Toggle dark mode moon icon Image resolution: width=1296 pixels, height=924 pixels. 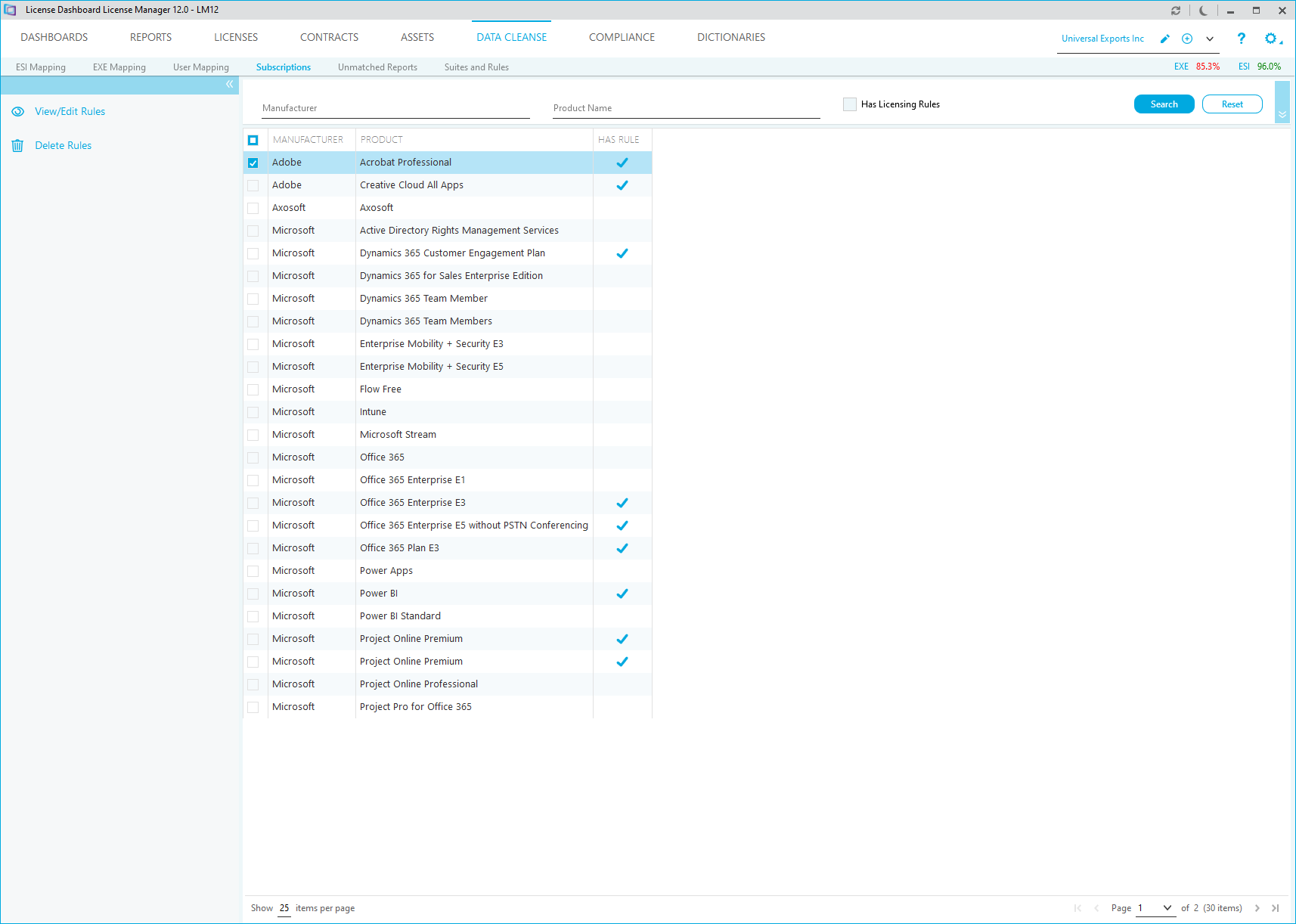tap(1203, 11)
